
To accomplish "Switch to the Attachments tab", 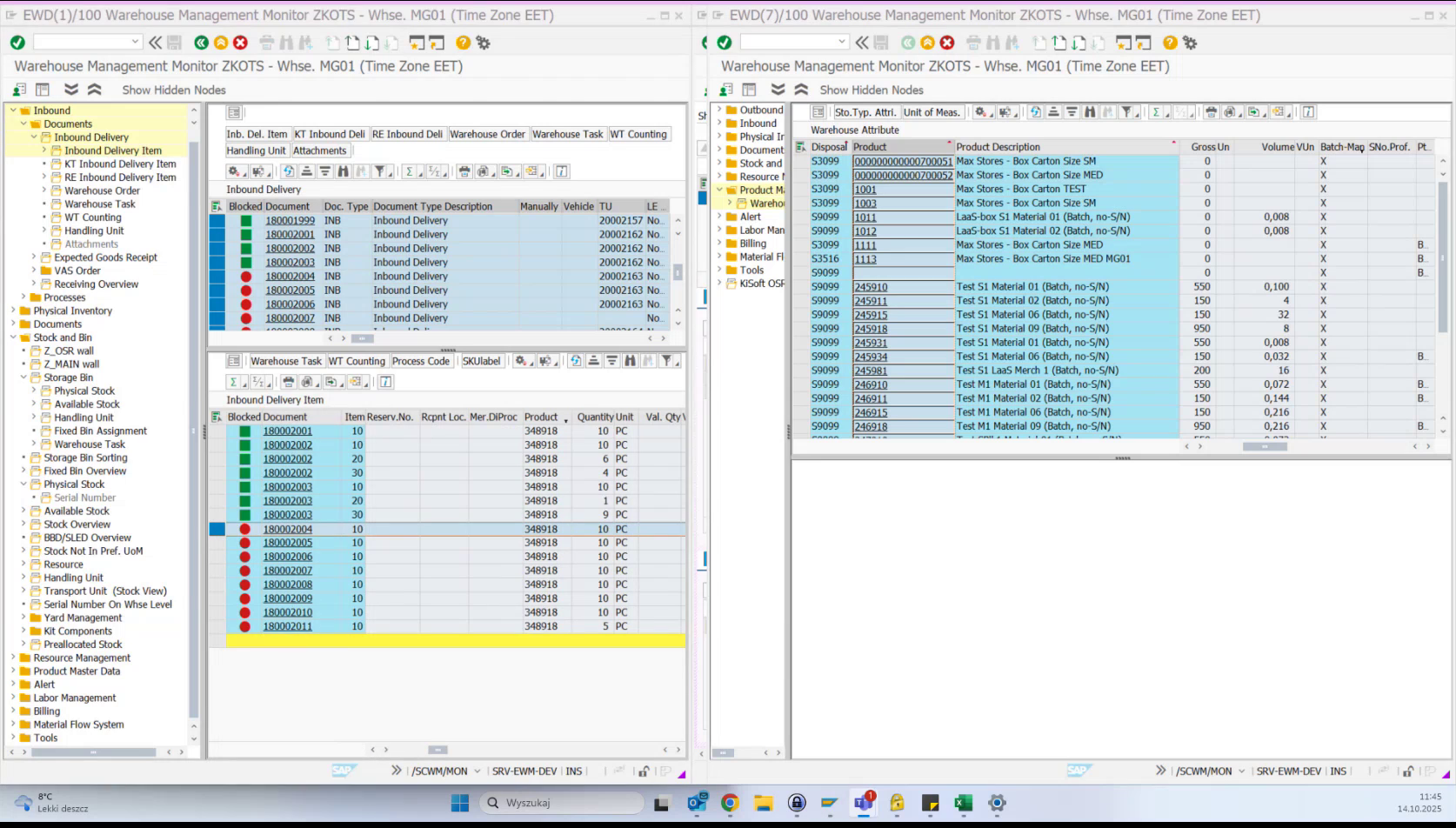I will coord(319,150).
